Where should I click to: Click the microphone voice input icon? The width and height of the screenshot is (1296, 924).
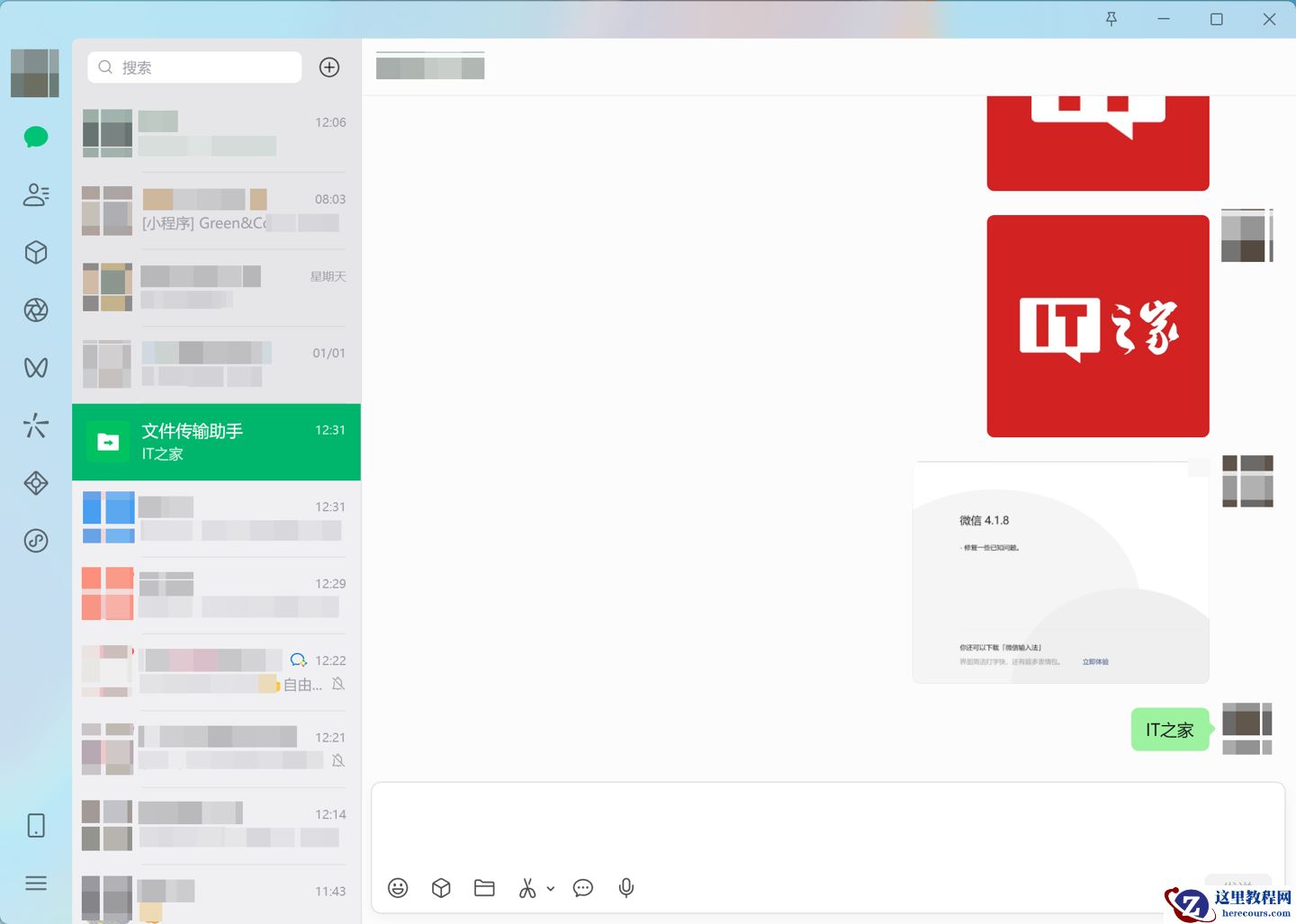[x=626, y=888]
